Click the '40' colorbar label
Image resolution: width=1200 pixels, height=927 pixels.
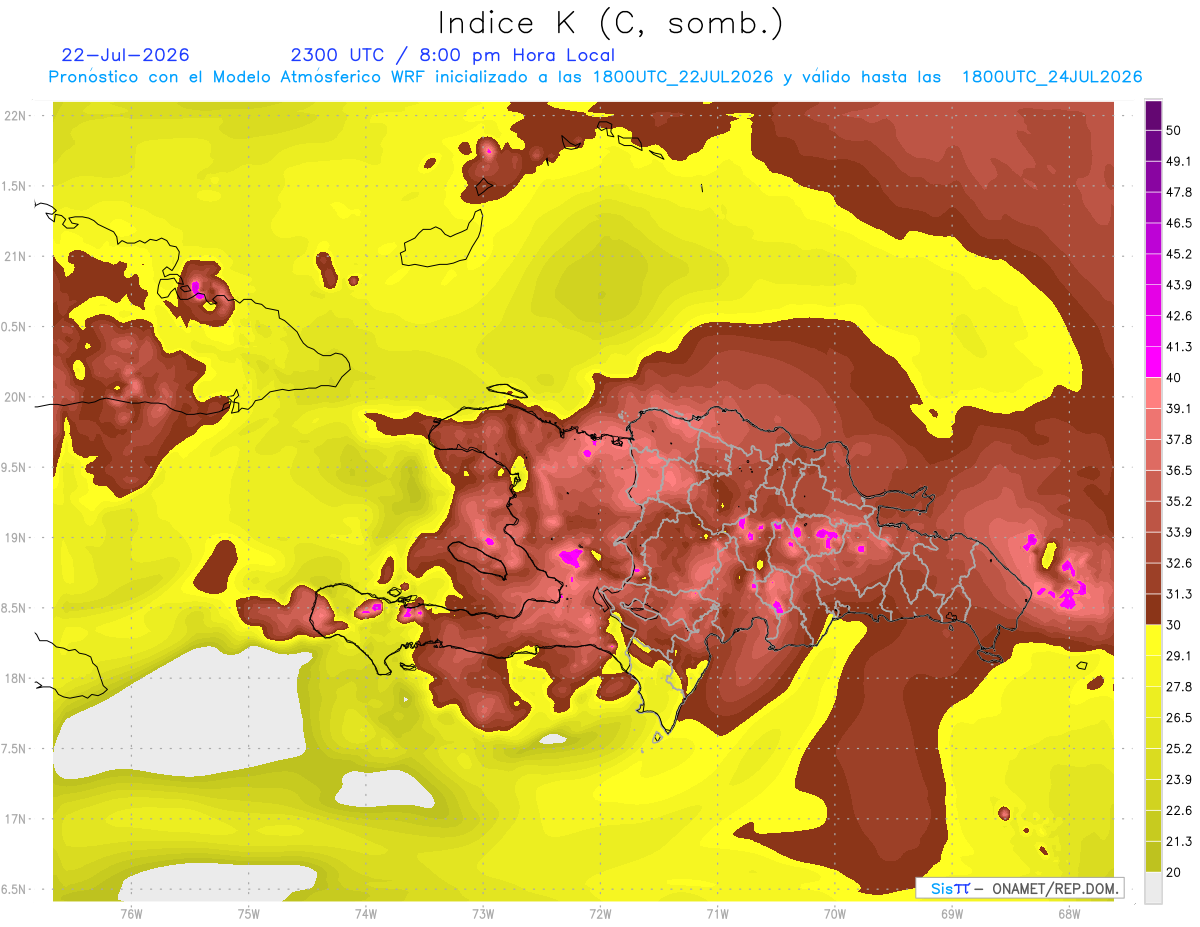pos(1174,377)
